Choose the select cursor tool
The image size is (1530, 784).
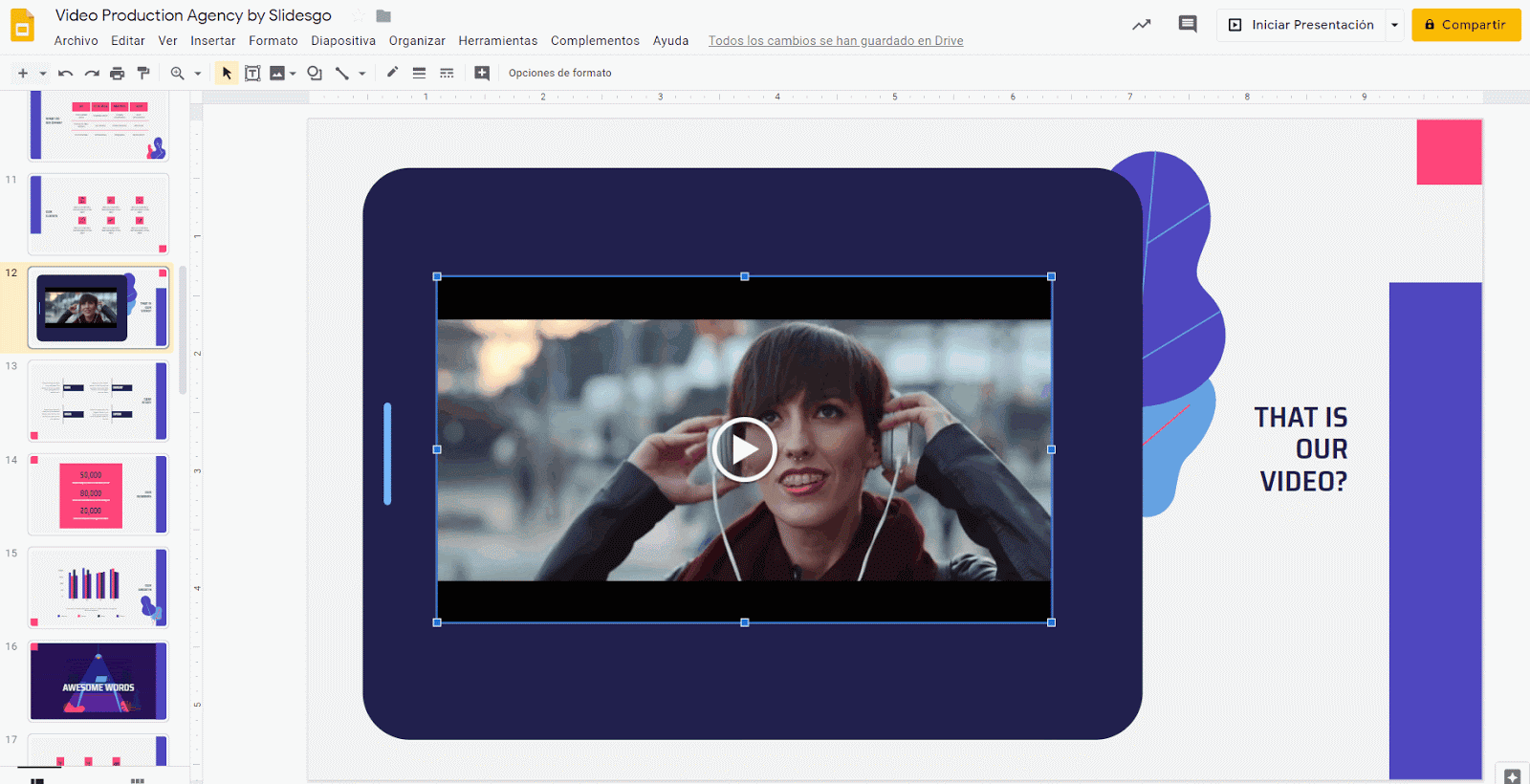pos(227,73)
